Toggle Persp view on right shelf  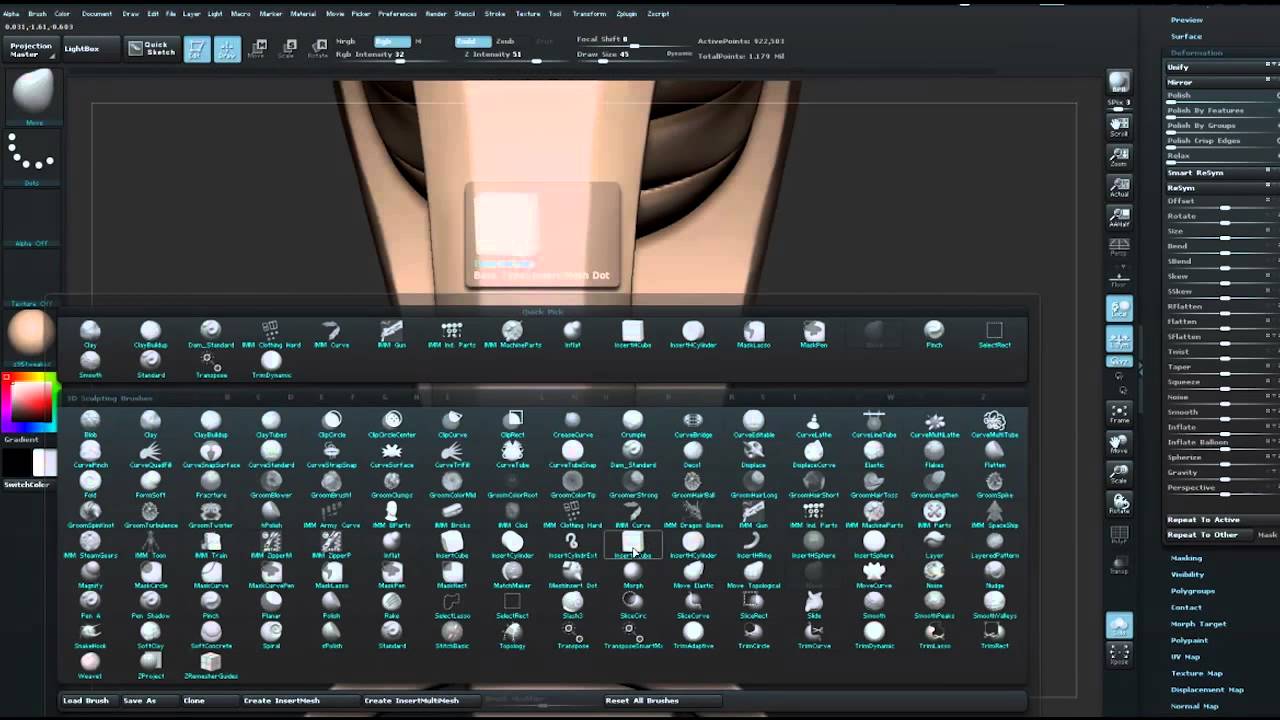(1119, 247)
